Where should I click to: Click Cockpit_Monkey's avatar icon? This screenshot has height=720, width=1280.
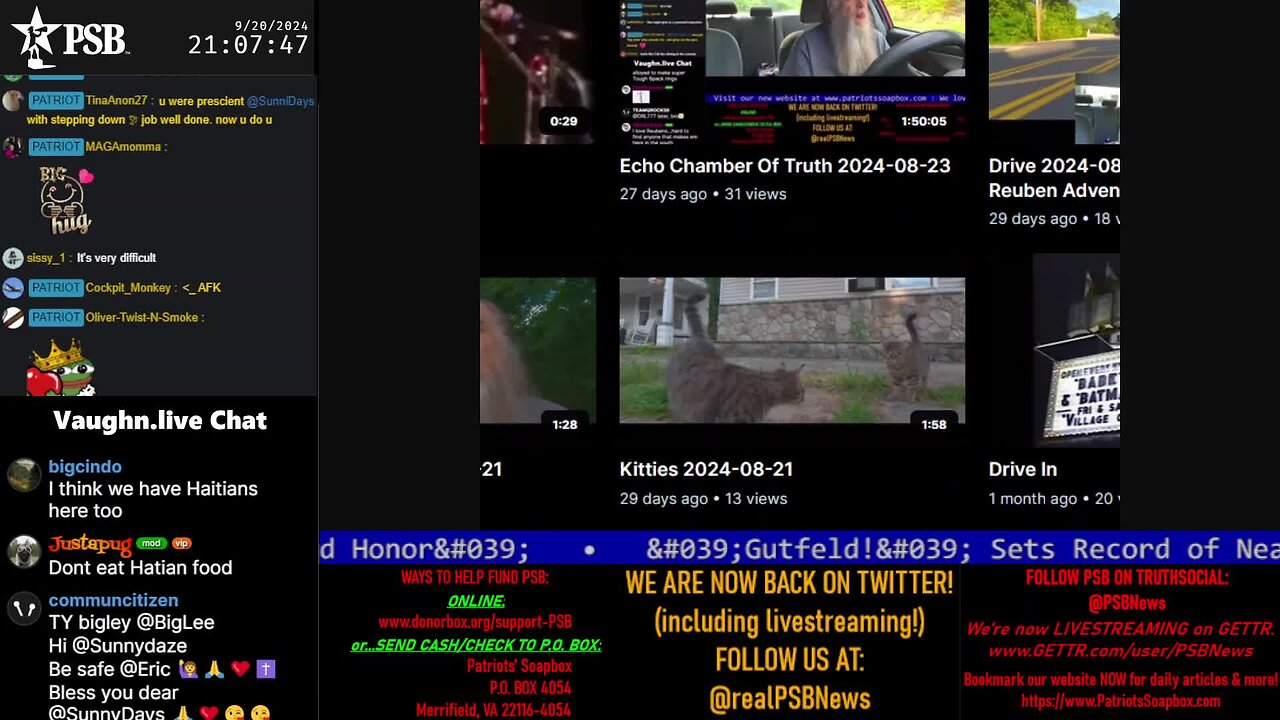pyautogui.click(x=13, y=288)
